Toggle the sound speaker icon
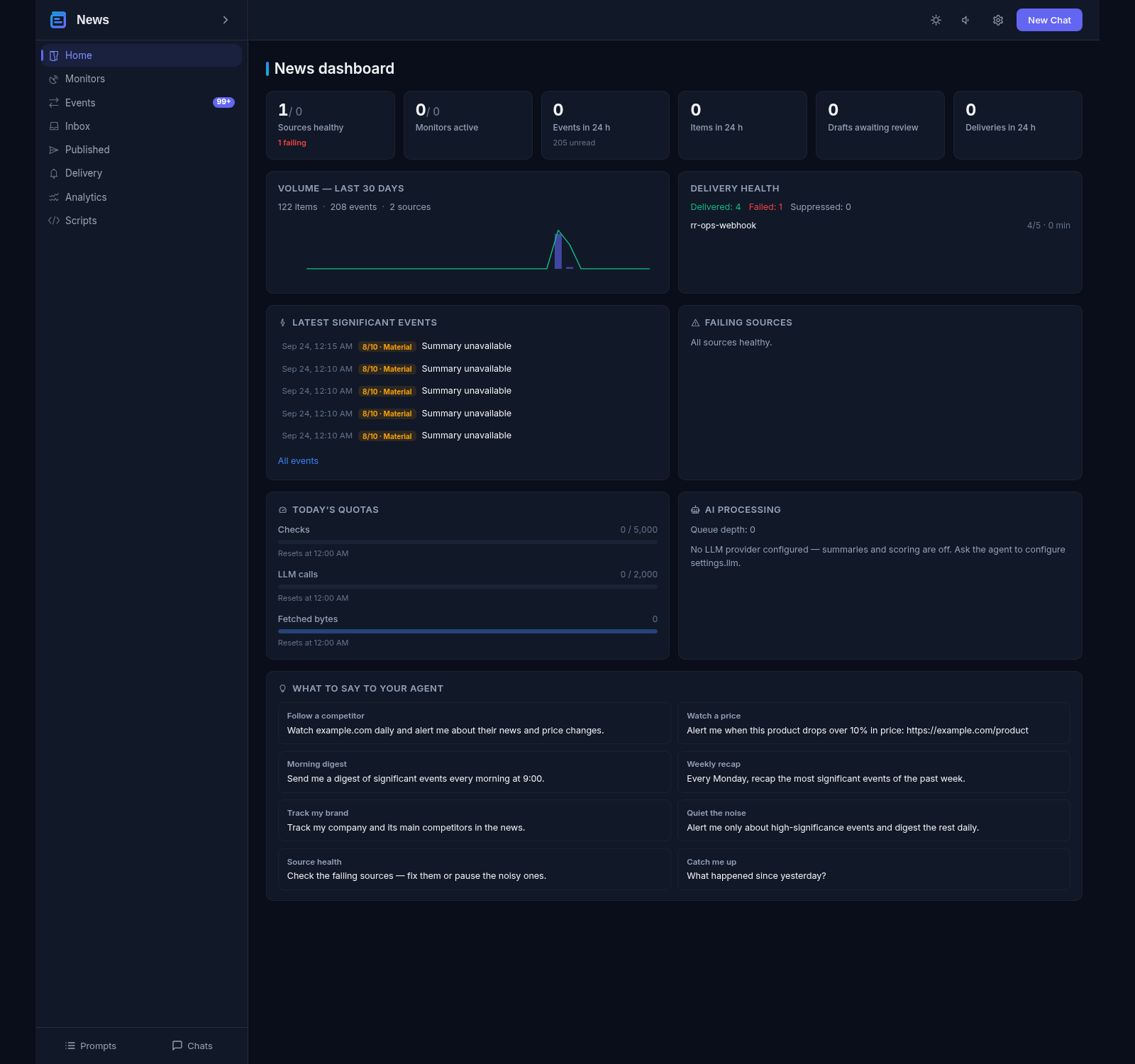 click(966, 20)
